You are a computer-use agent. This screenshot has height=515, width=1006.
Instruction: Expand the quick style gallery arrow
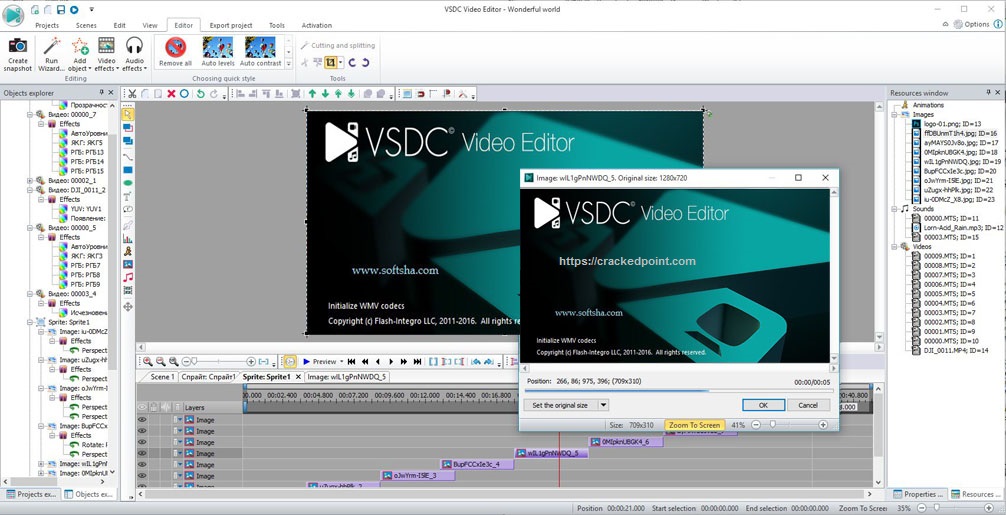(289, 63)
